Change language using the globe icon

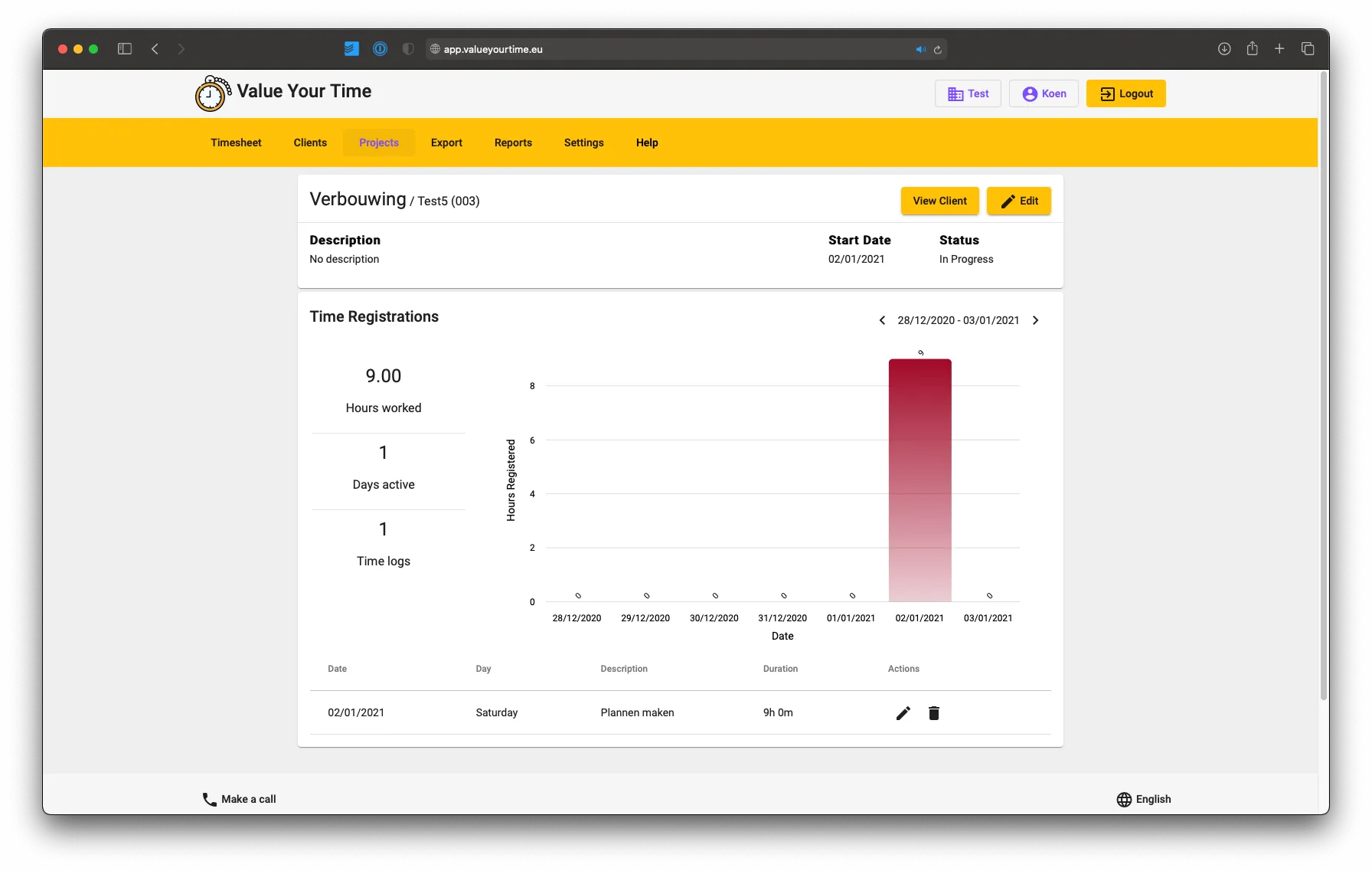1123,799
